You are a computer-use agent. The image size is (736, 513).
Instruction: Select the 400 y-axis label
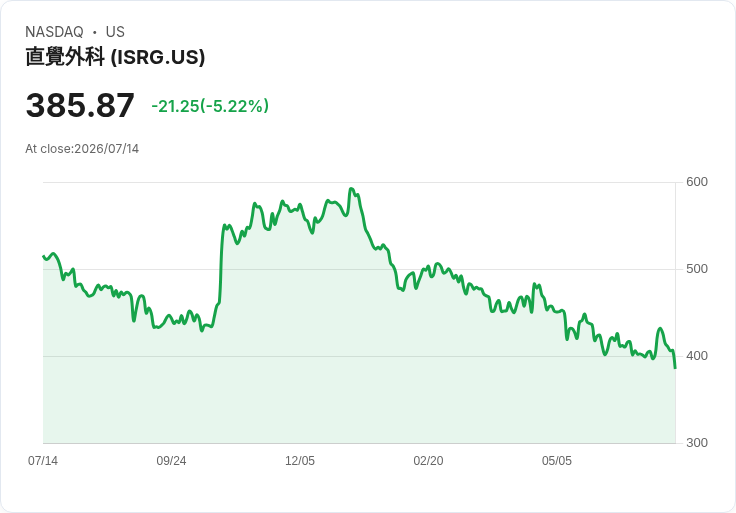[697, 356]
